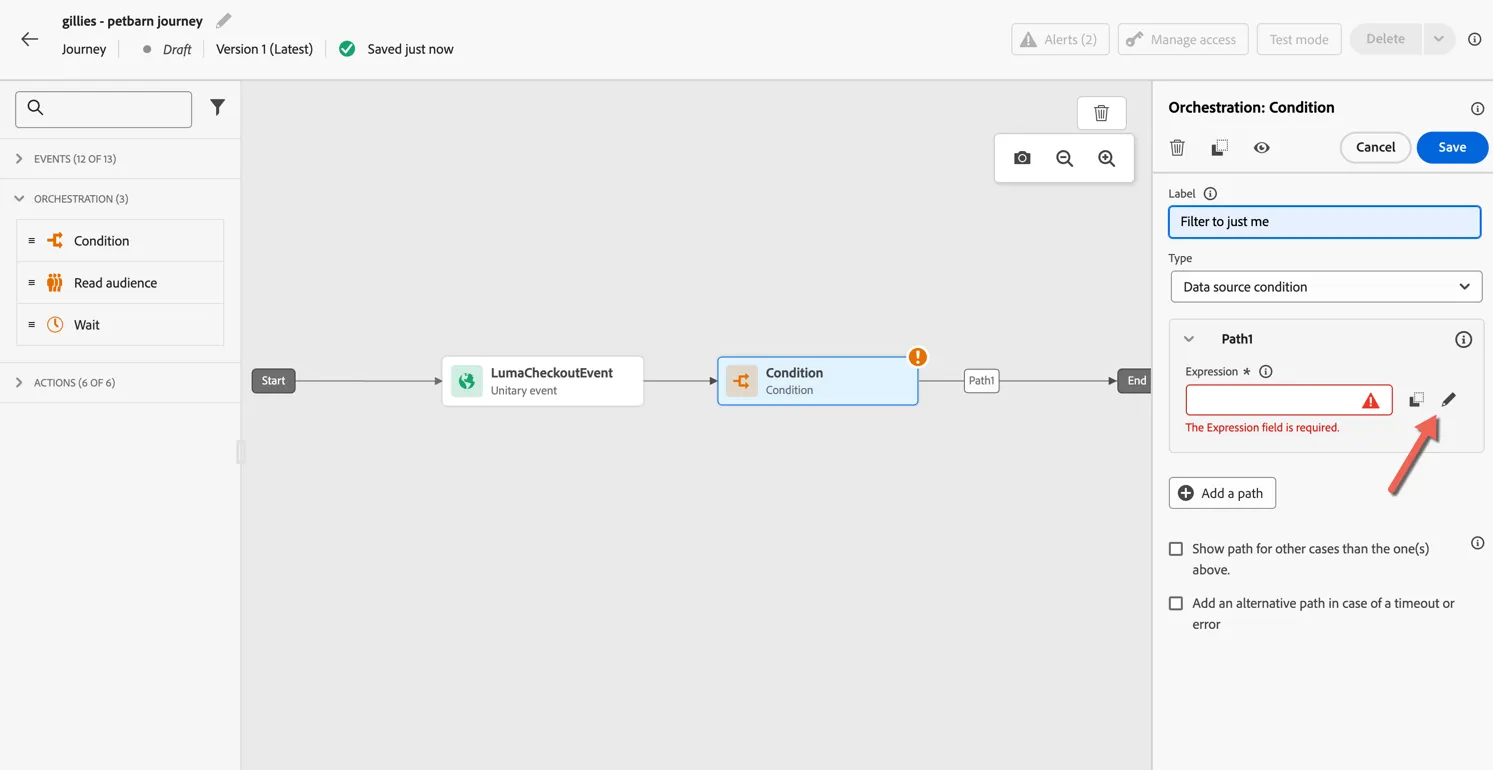Click the Manage access button
Screen dimensions: 1493x770
tap(1183, 39)
